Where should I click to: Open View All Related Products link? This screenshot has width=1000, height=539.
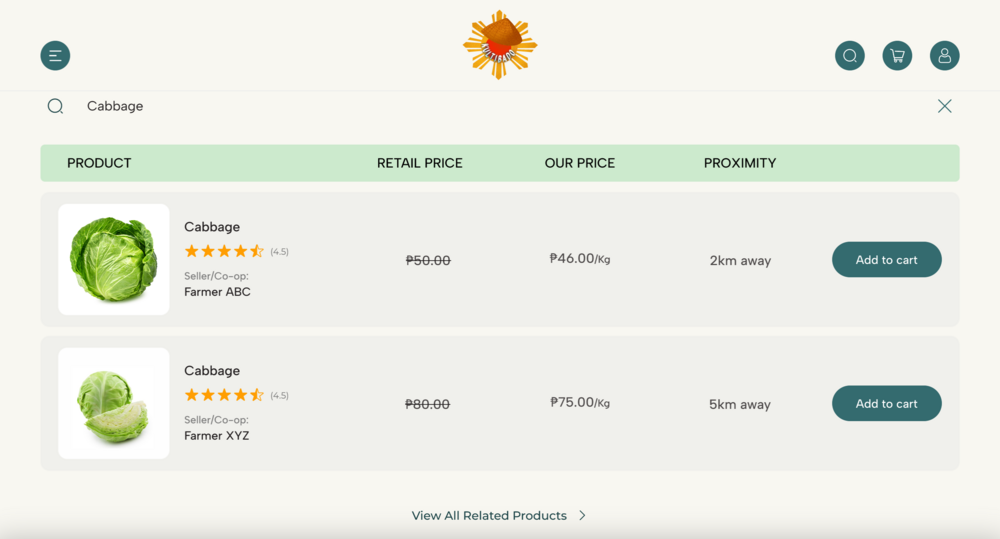pos(489,516)
